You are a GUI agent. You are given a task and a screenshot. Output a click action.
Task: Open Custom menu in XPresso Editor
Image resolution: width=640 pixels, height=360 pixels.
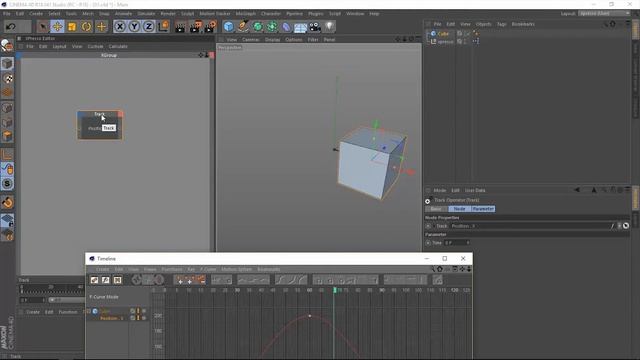point(96,47)
